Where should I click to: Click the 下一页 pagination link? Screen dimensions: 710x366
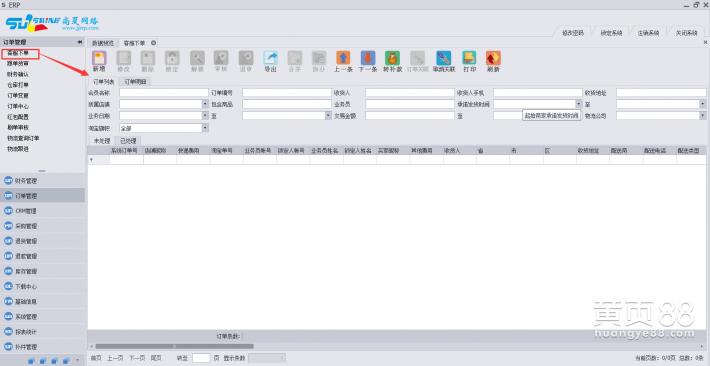click(x=137, y=358)
